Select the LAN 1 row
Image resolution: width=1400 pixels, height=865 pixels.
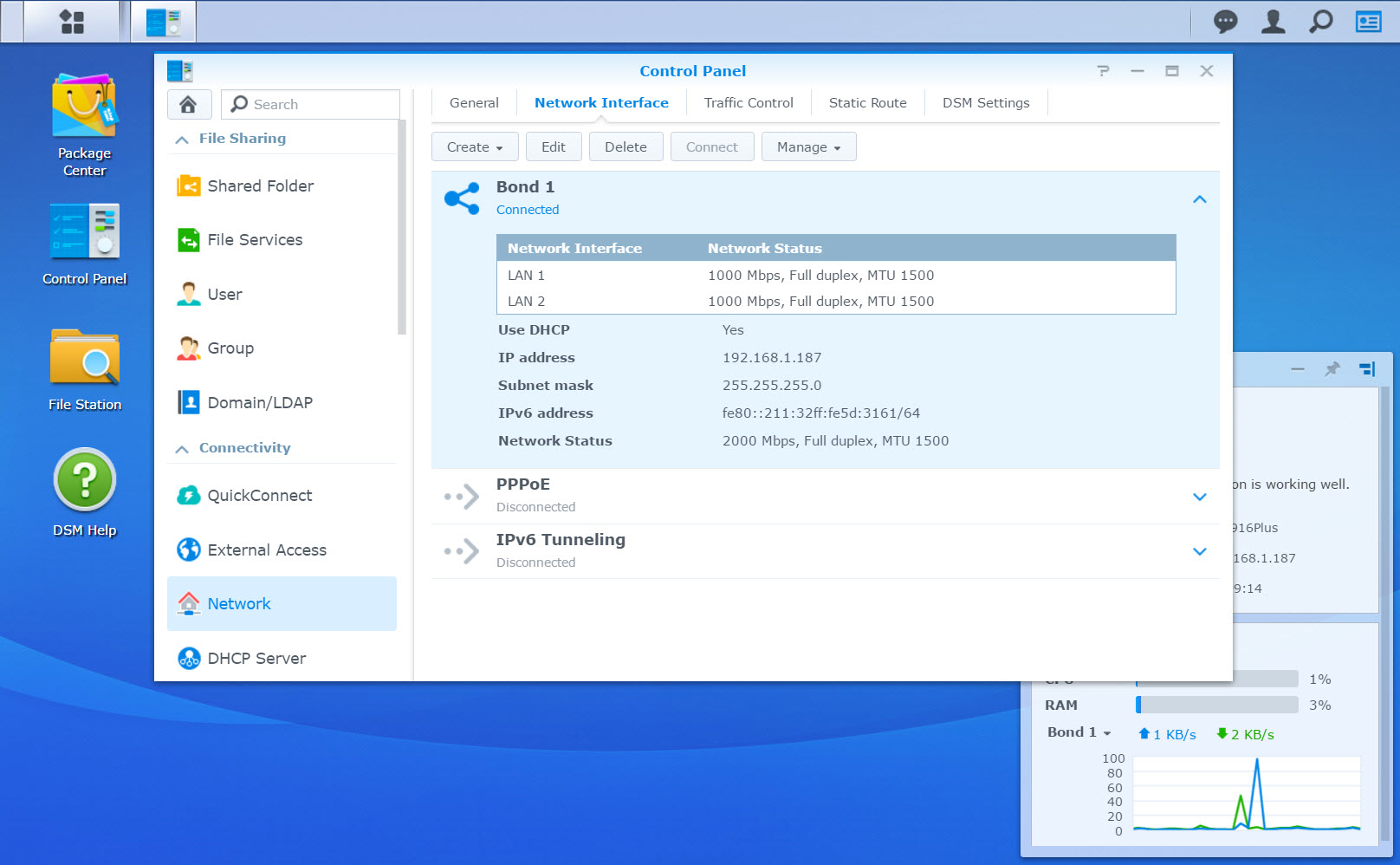pyautogui.click(x=836, y=275)
